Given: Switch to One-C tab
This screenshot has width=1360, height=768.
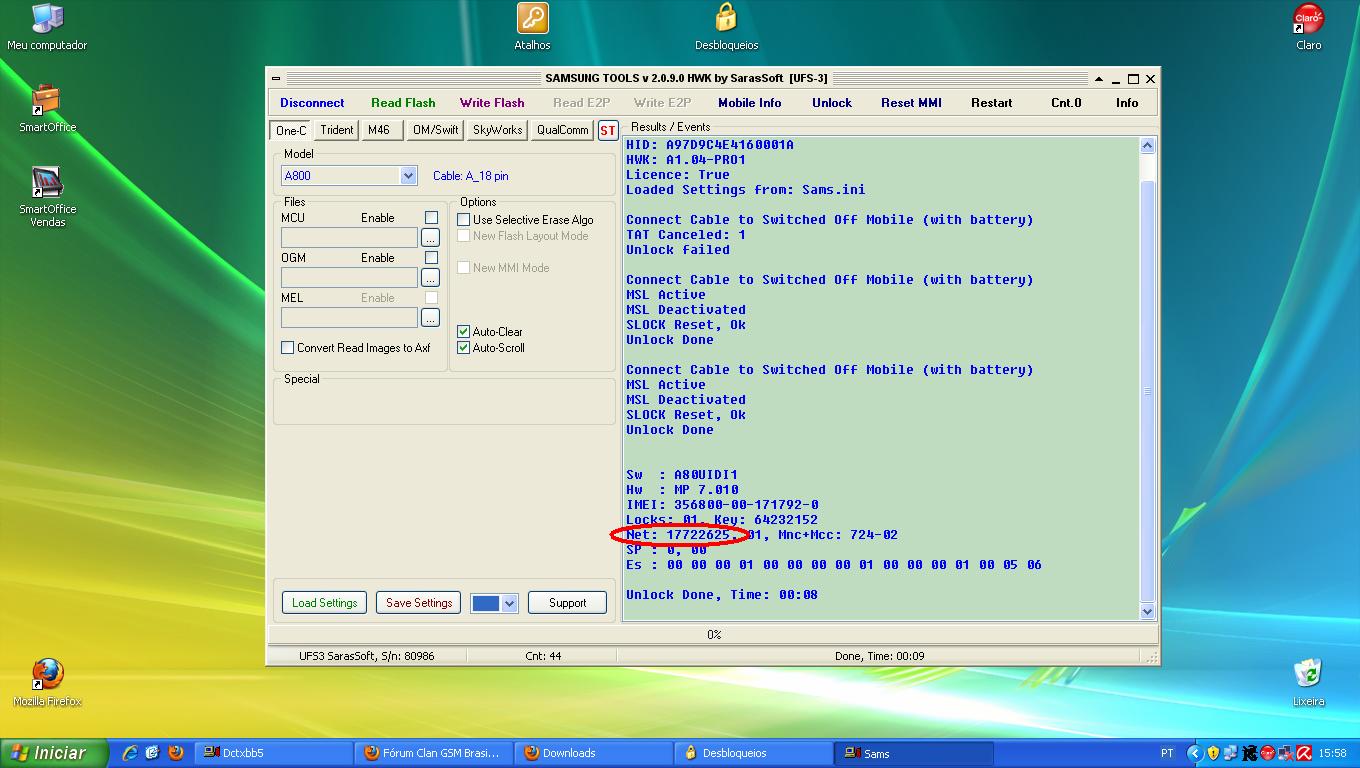Looking at the screenshot, I should point(291,130).
